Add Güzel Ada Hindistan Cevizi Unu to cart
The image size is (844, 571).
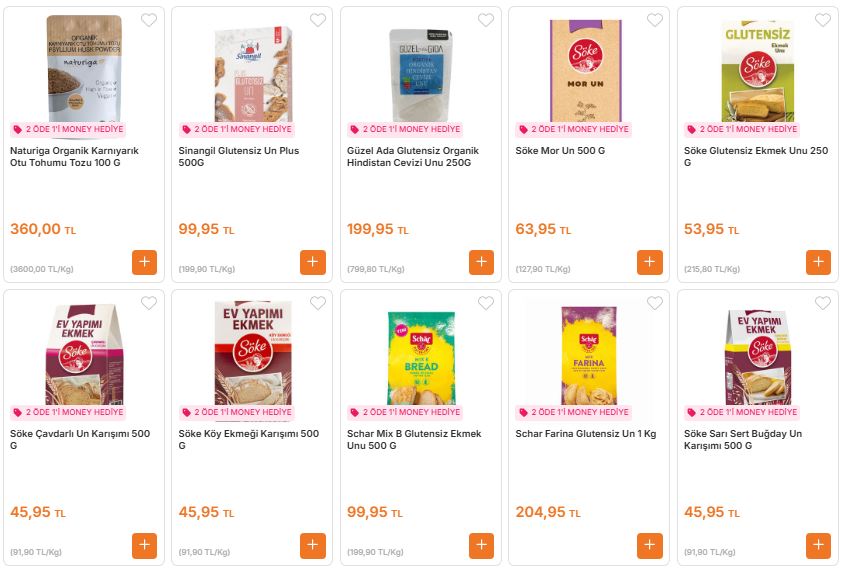(x=481, y=262)
